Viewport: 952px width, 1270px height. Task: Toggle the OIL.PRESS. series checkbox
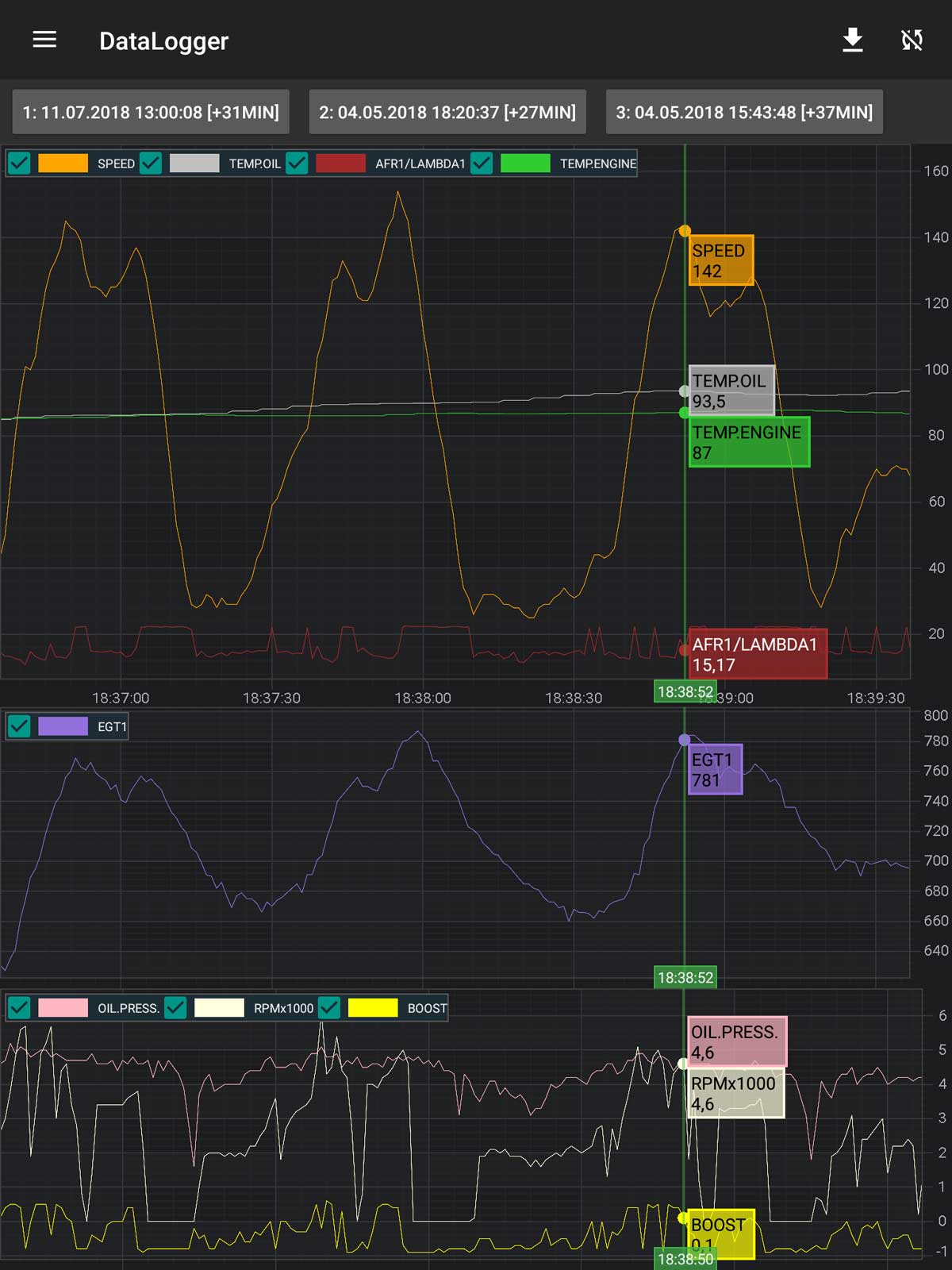click(19, 1008)
